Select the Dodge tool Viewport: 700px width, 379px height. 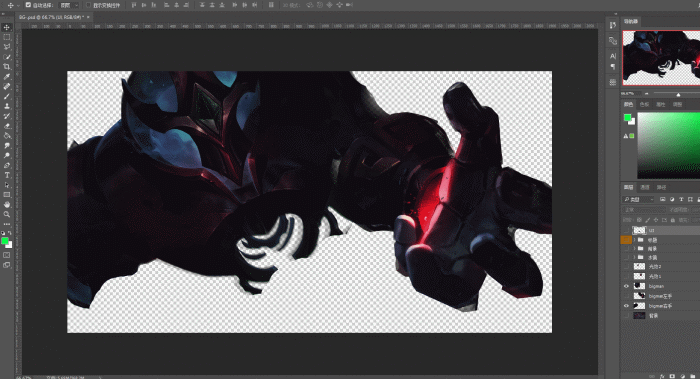7,155
